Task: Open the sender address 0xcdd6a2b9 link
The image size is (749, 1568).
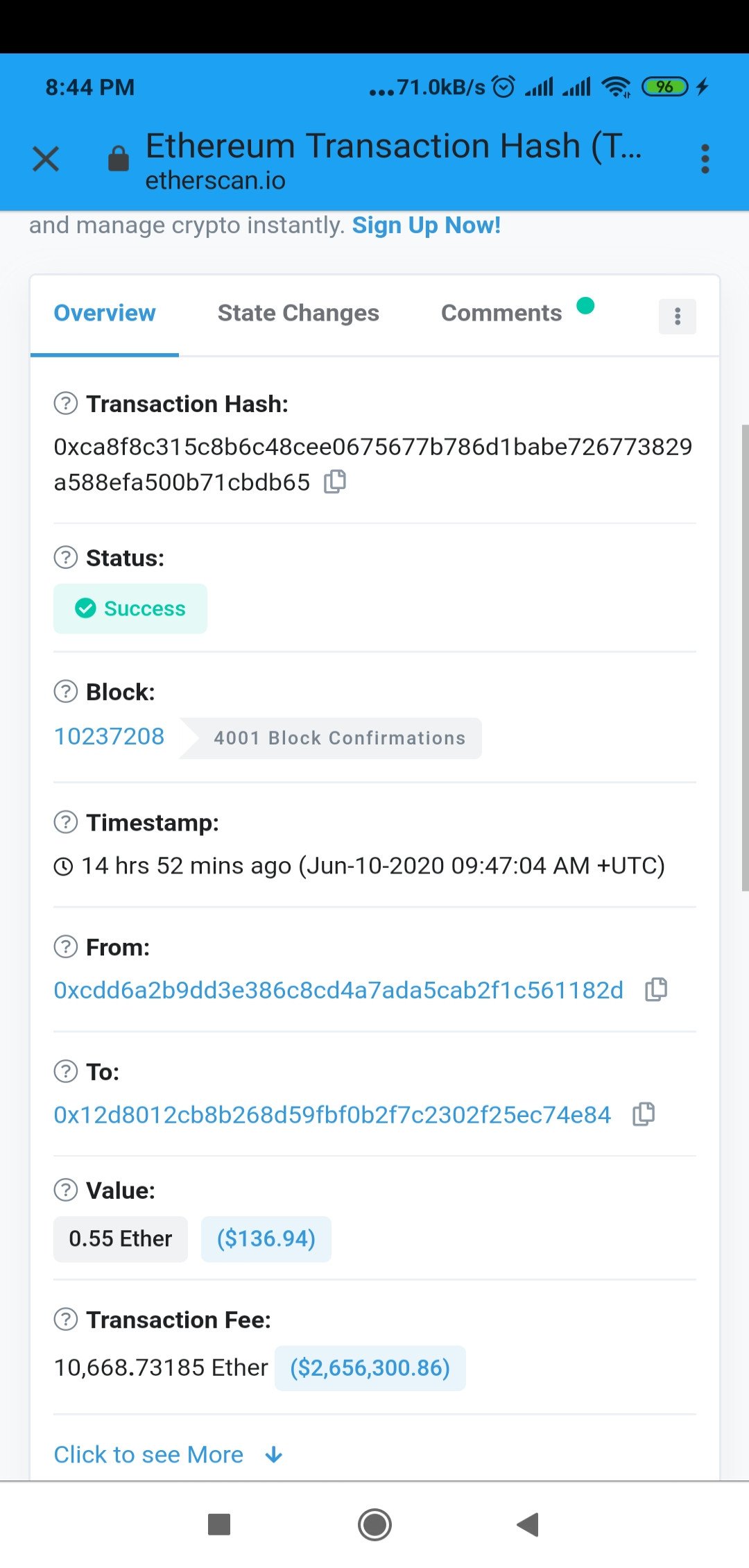Action: coord(338,990)
